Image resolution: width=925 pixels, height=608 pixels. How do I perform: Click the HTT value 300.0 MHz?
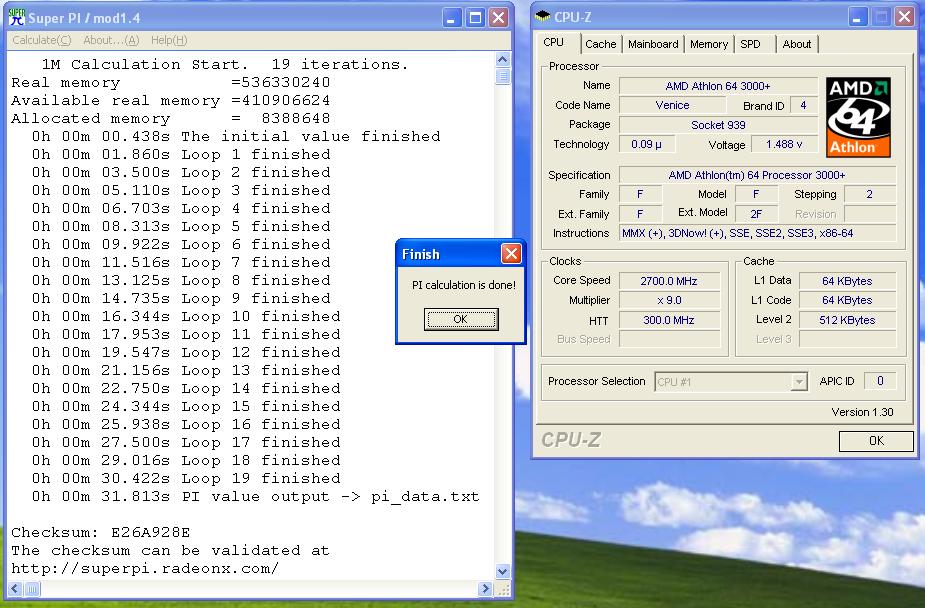point(669,320)
